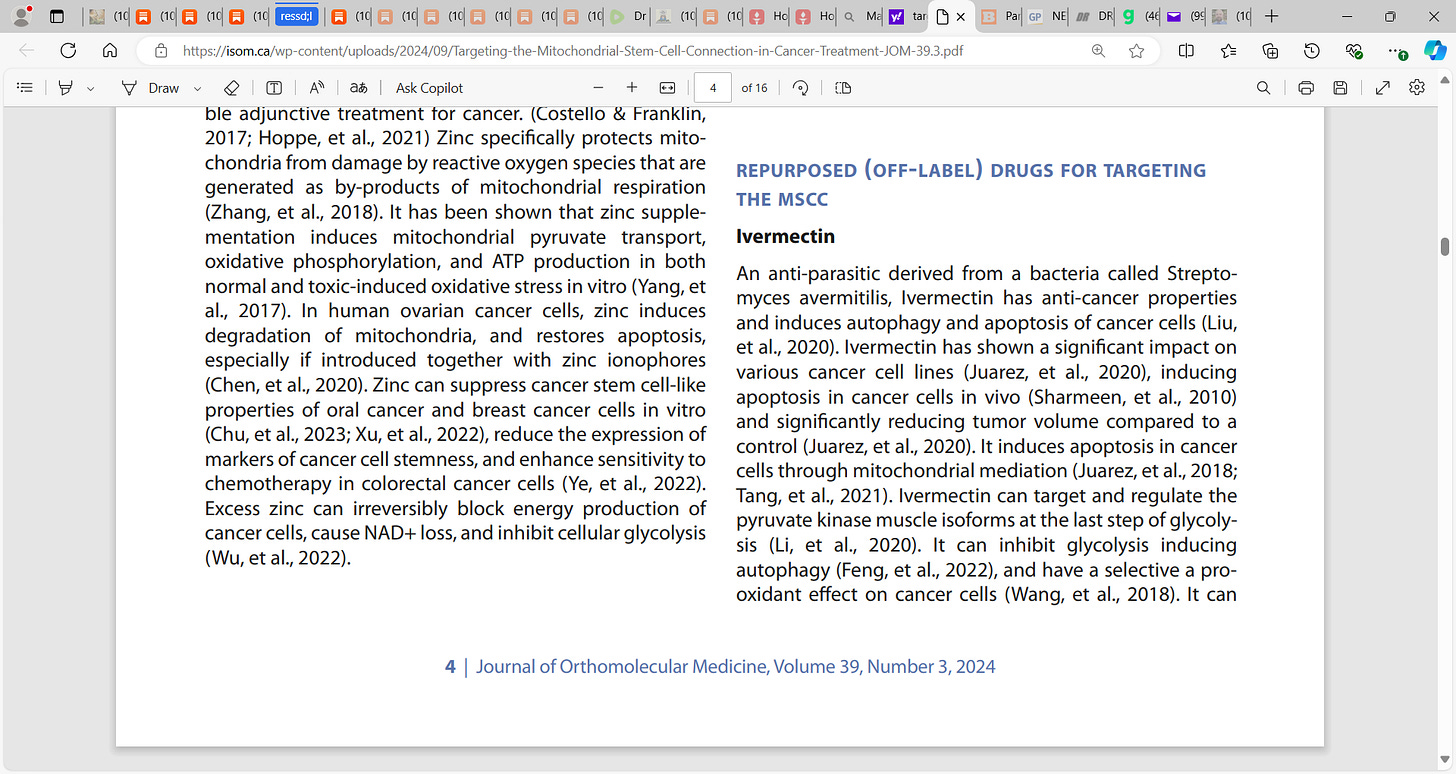1456x774 pixels.
Task: Switch to the 'Ma' search tab
Action: pyautogui.click(x=861, y=16)
